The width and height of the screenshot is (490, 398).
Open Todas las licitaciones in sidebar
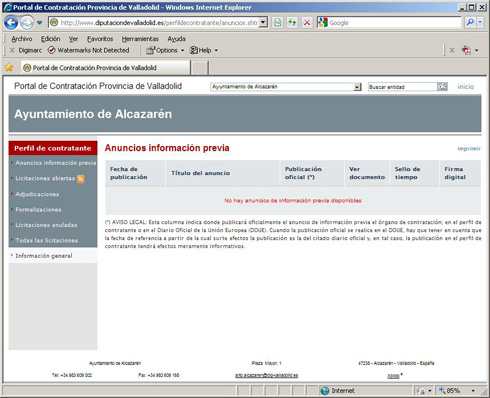(x=46, y=240)
